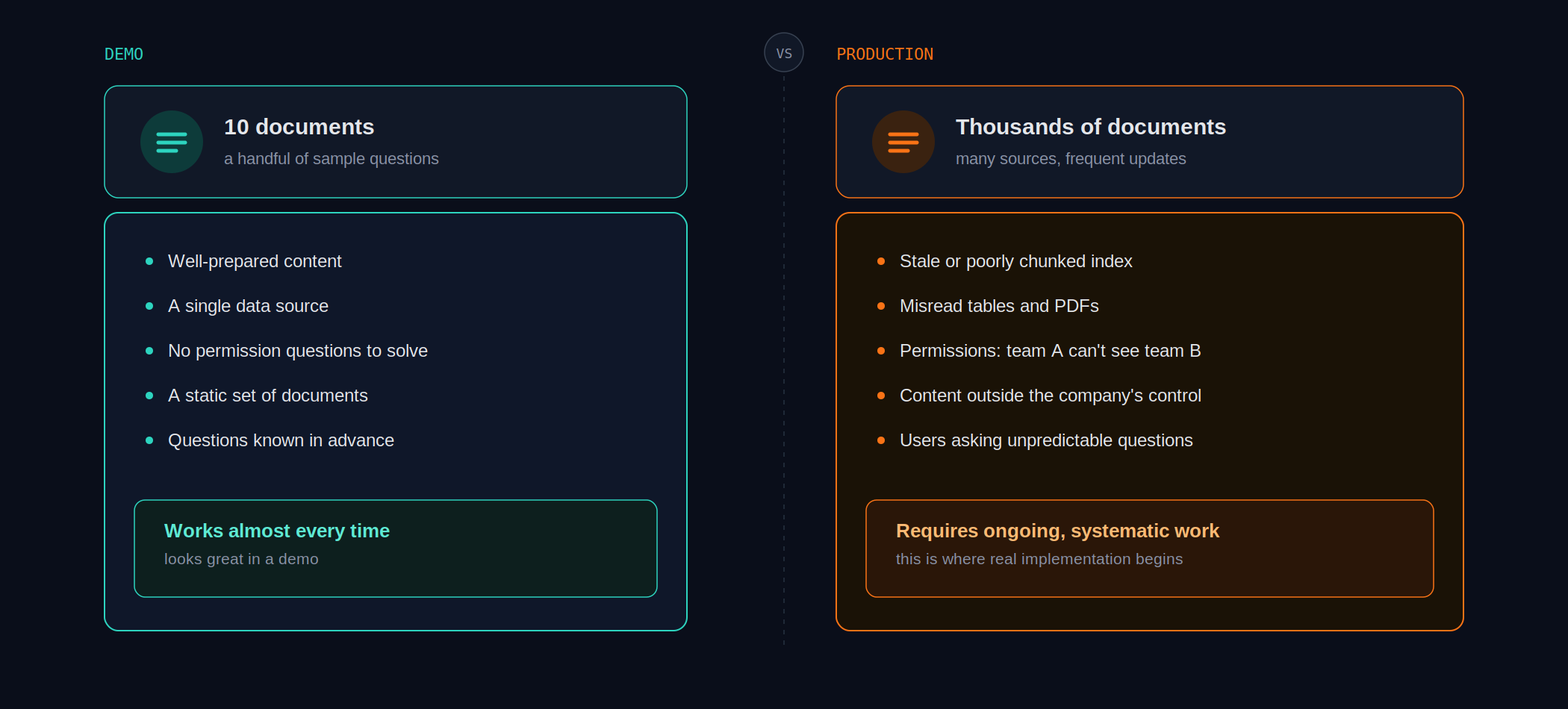Select the DEMO heading label
Image resolution: width=1568 pixels, height=709 pixels.
tap(124, 54)
